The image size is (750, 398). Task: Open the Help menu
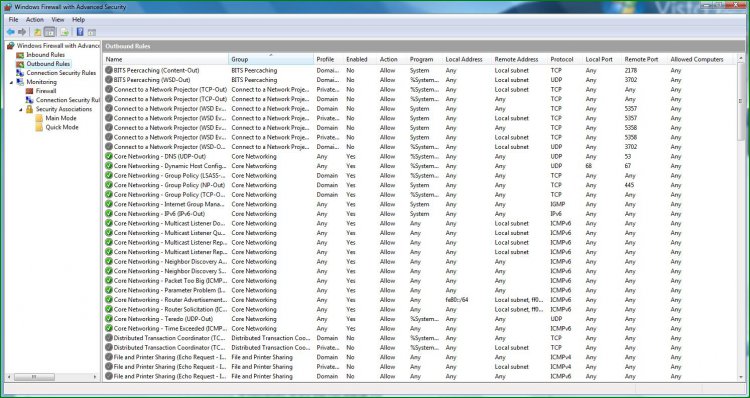(x=78, y=20)
